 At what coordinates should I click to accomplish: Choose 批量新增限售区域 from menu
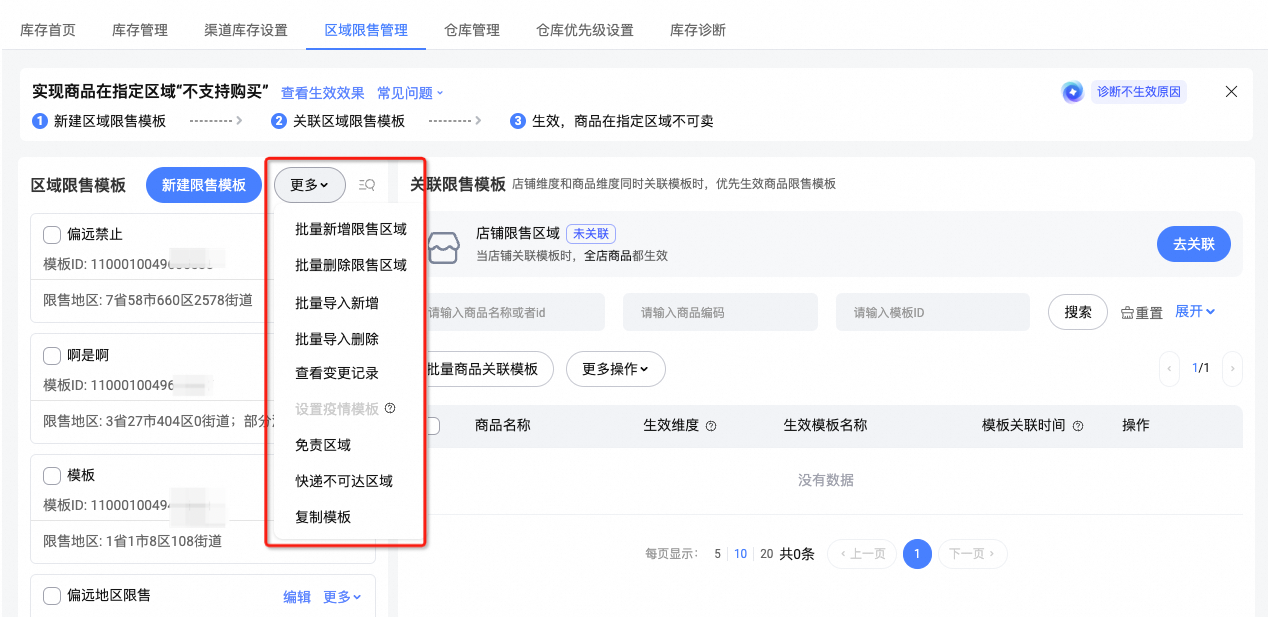click(351, 229)
